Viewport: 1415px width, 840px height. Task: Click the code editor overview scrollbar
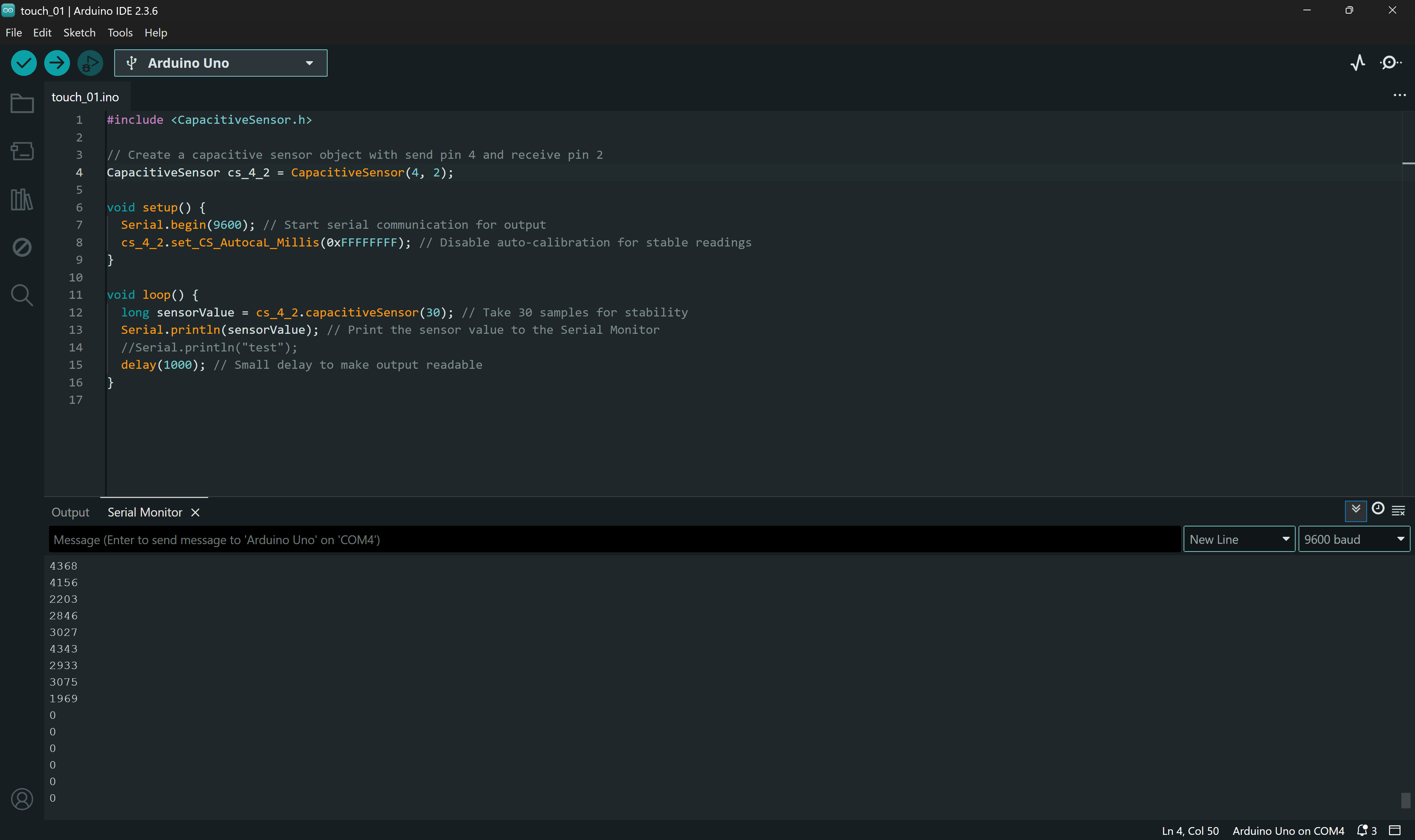tap(1408, 303)
